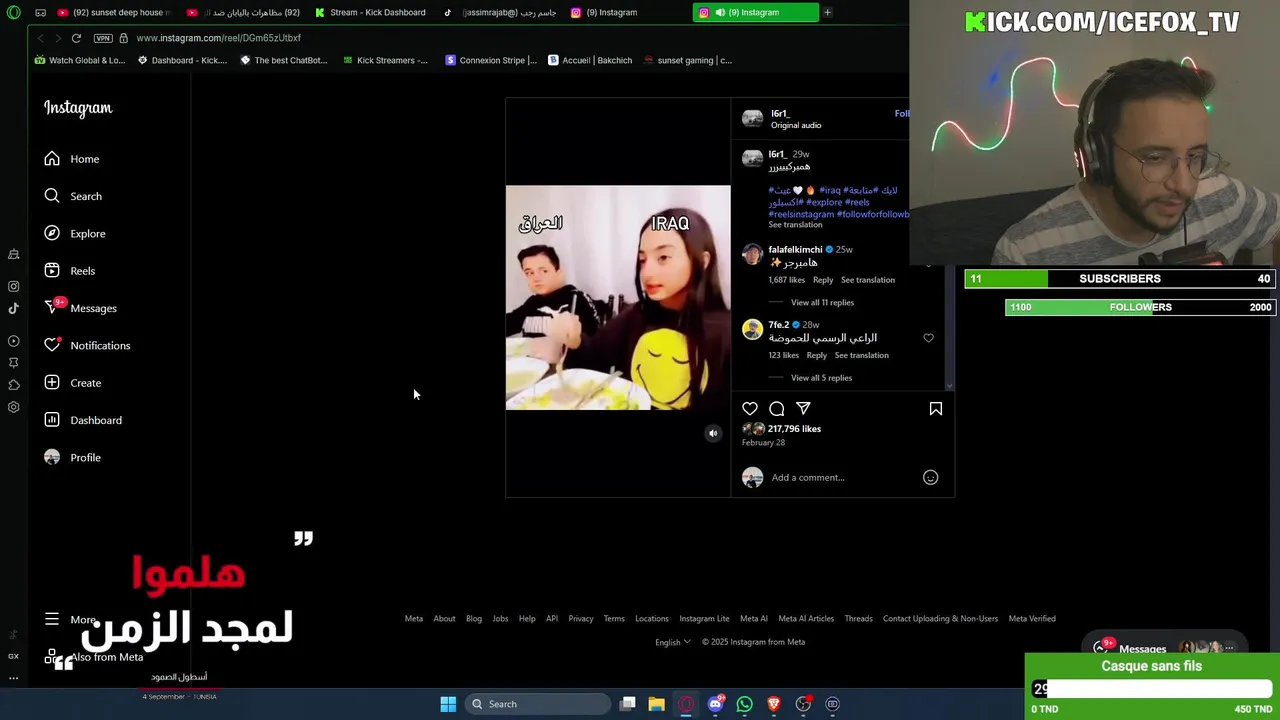Open the emoji picker for comments
The width and height of the screenshot is (1280, 720).
[x=930, y=477]
